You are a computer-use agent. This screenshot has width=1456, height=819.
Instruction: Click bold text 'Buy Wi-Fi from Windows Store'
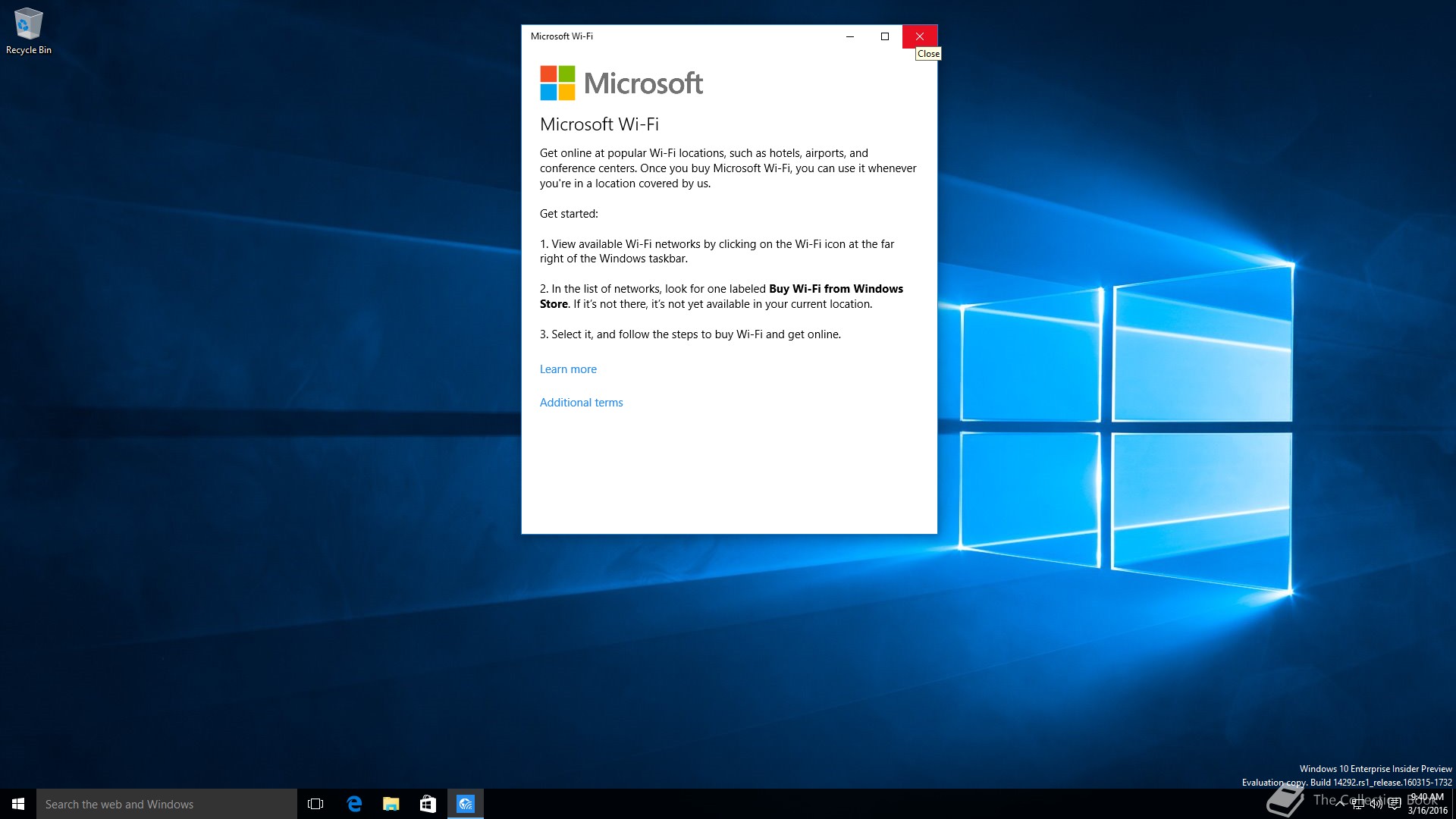pyautogui.click(x=721, y=297)
